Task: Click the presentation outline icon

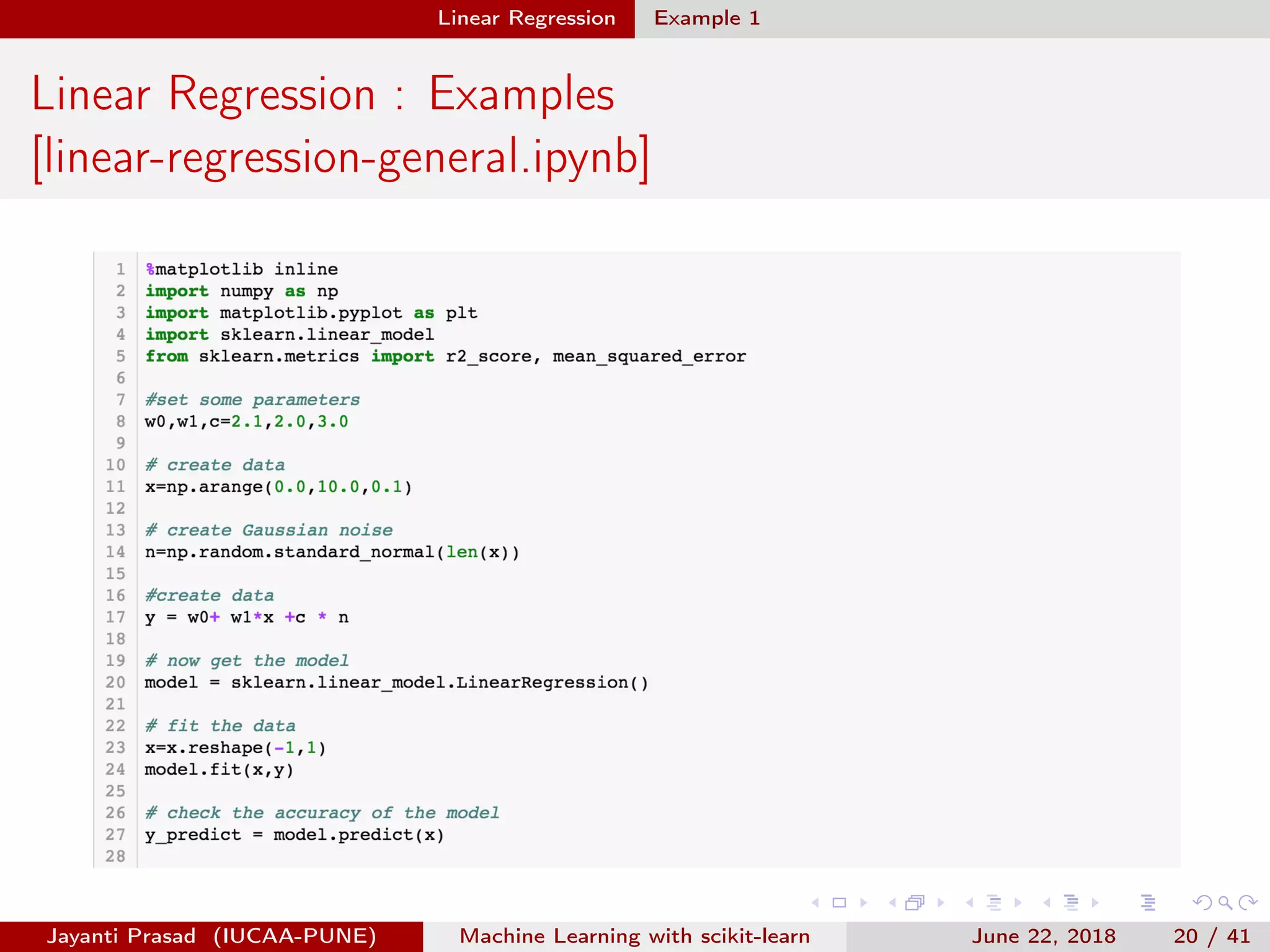Action: point(1148,903)
